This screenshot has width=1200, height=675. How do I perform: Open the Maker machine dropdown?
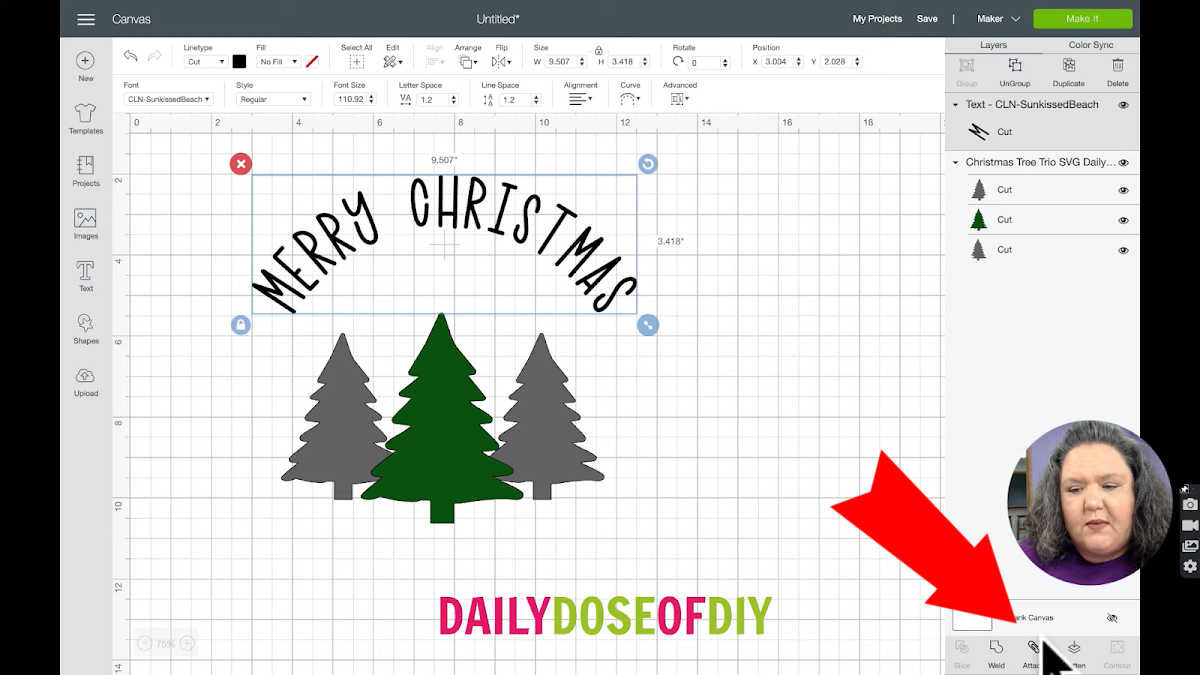pos(998,19)
